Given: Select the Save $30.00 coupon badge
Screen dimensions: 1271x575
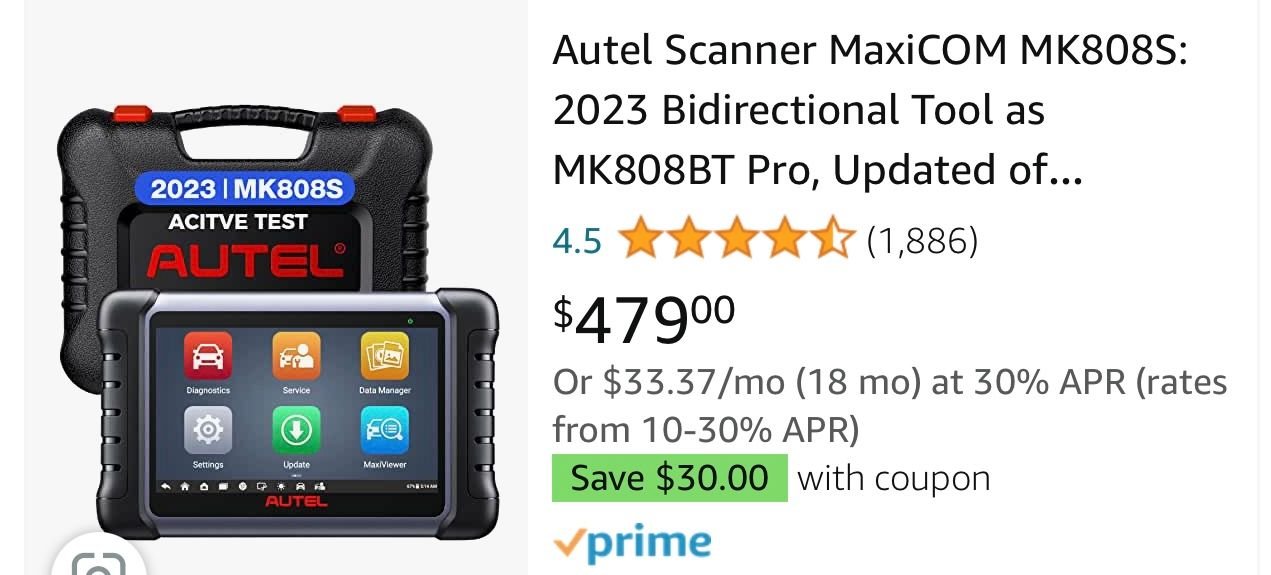Looking at the screenshot, I should (x=669, y=478).
